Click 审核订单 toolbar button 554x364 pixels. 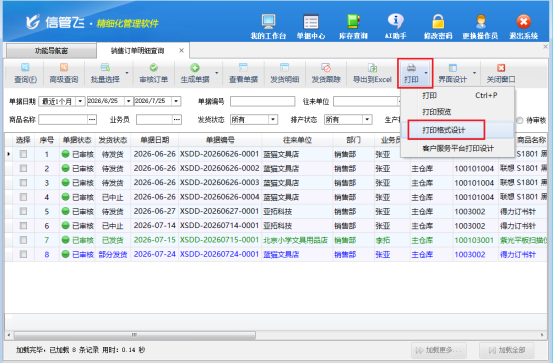click(x=153, y=73)
